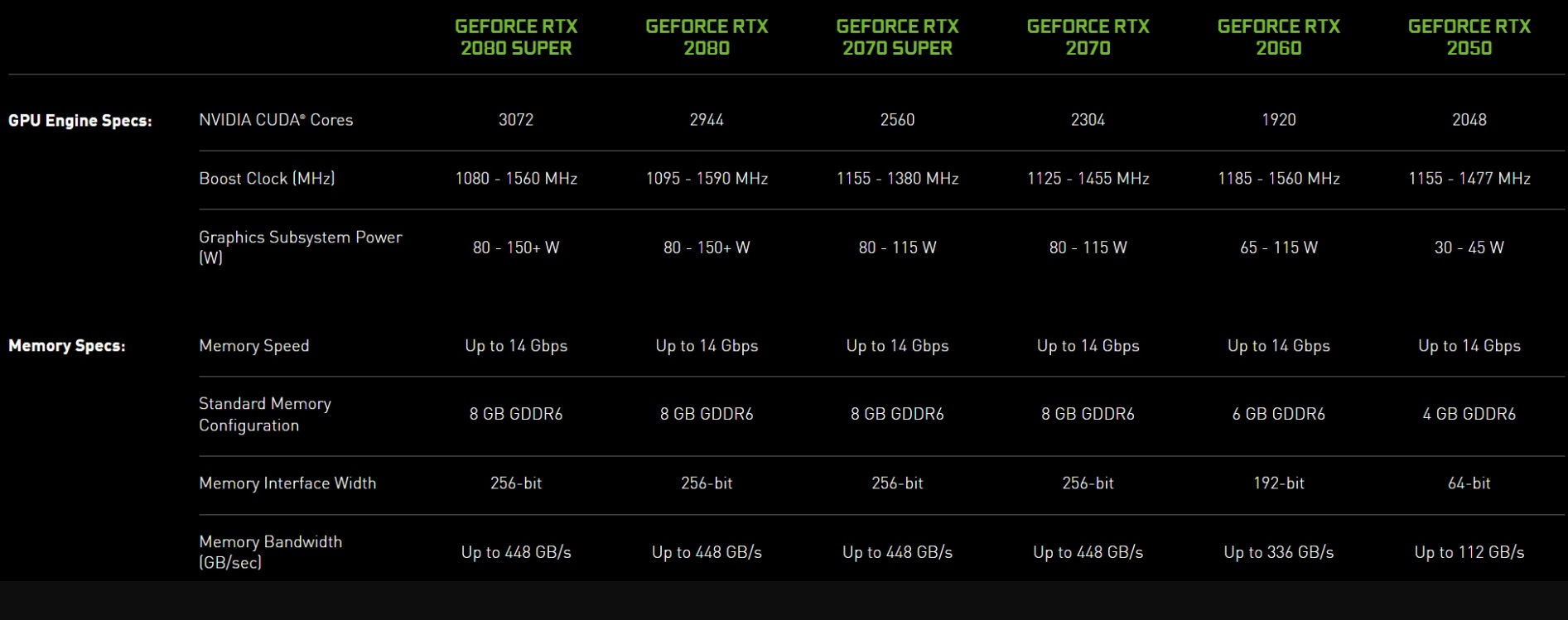Click the Memory Specs section label
Image resolution: width=1568 pixels, height=620 pixels.
click(67, 346)
